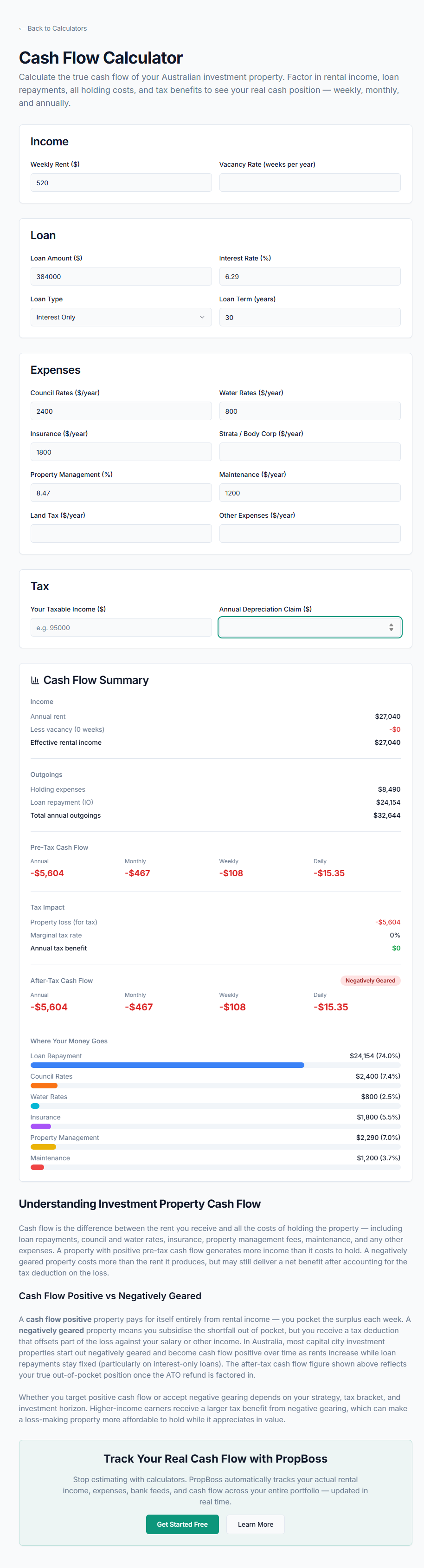Open the Loan Type dropdown

(121, 317)
